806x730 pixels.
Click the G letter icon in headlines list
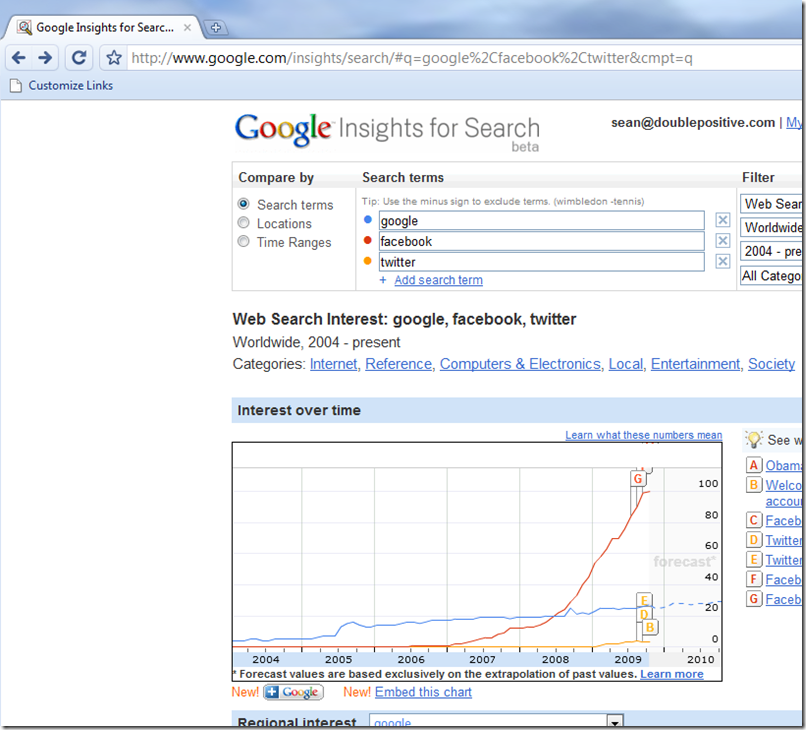point(754,599)
